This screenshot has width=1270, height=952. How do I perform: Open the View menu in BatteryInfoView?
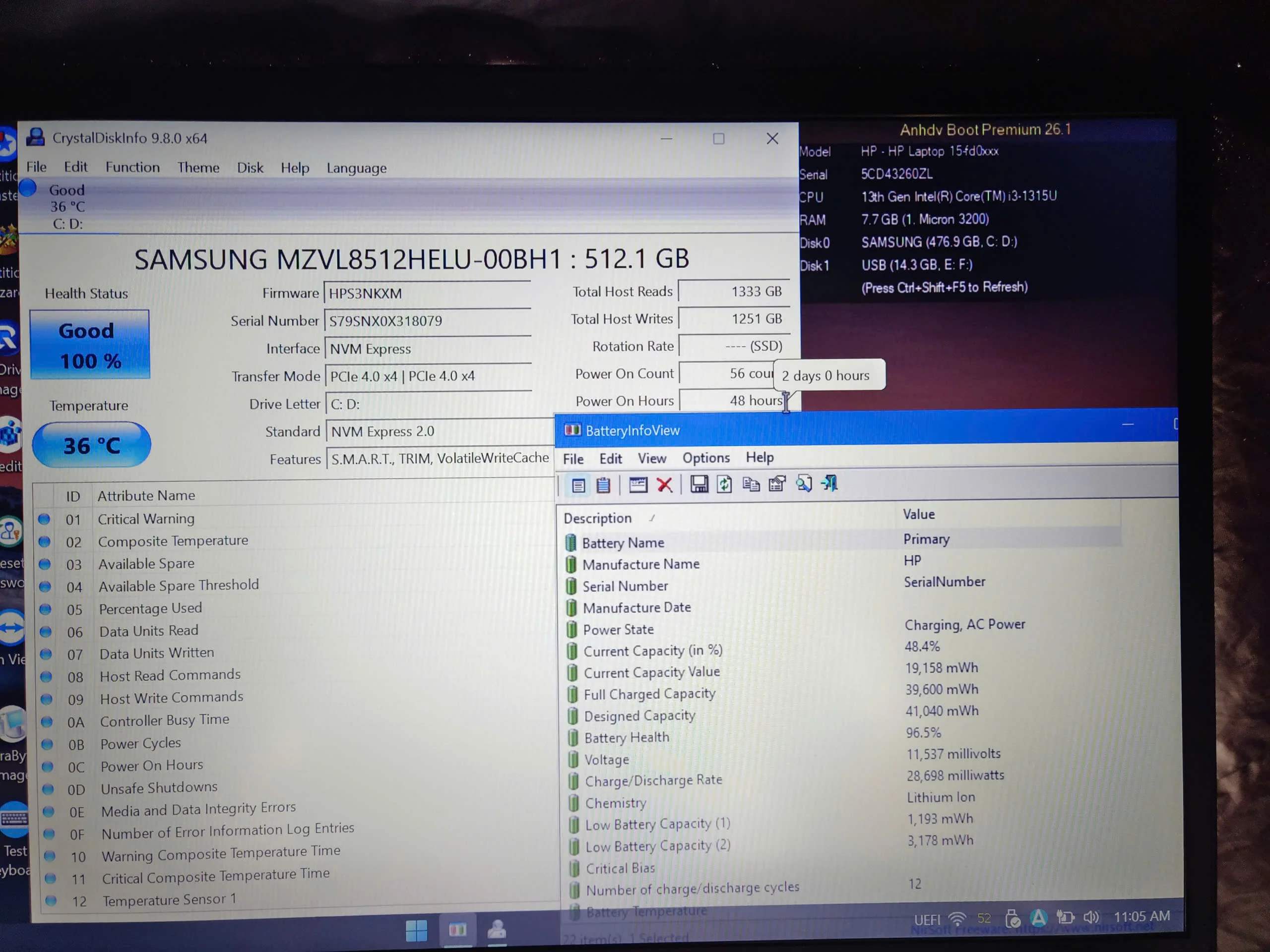click(x=652, y=459)
